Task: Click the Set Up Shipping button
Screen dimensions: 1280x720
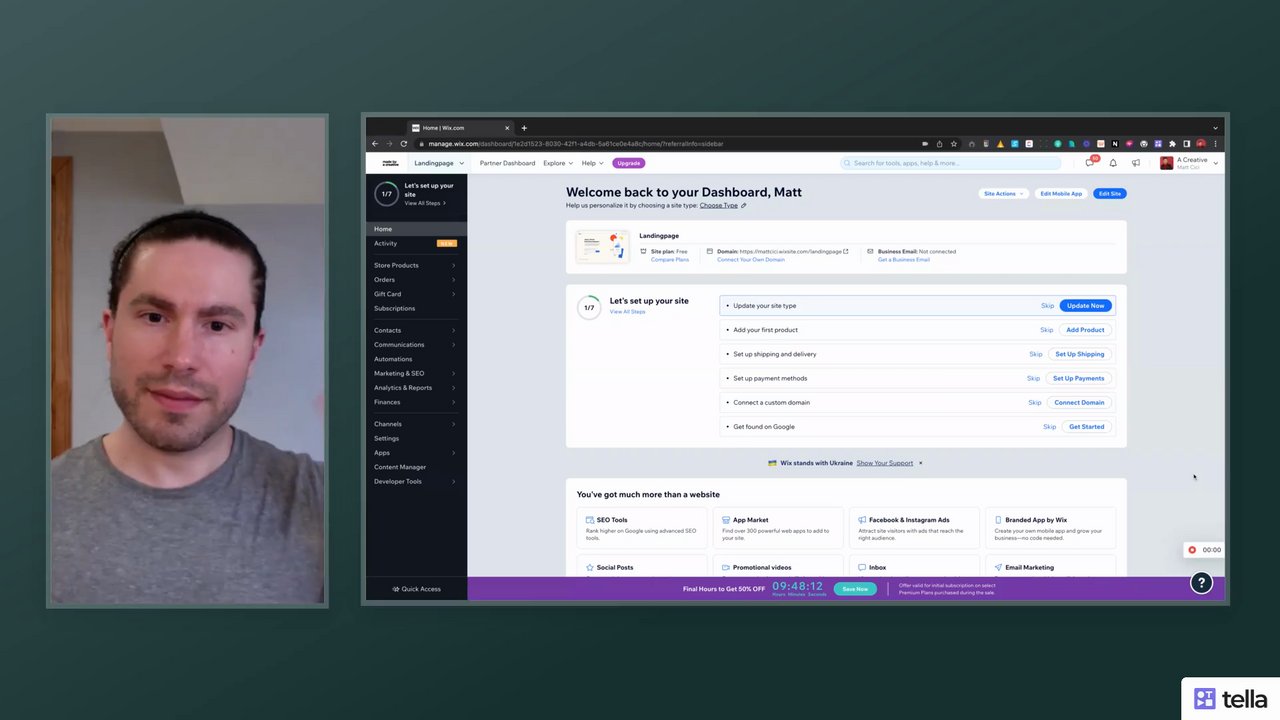Action: [x=1080, y=354]
